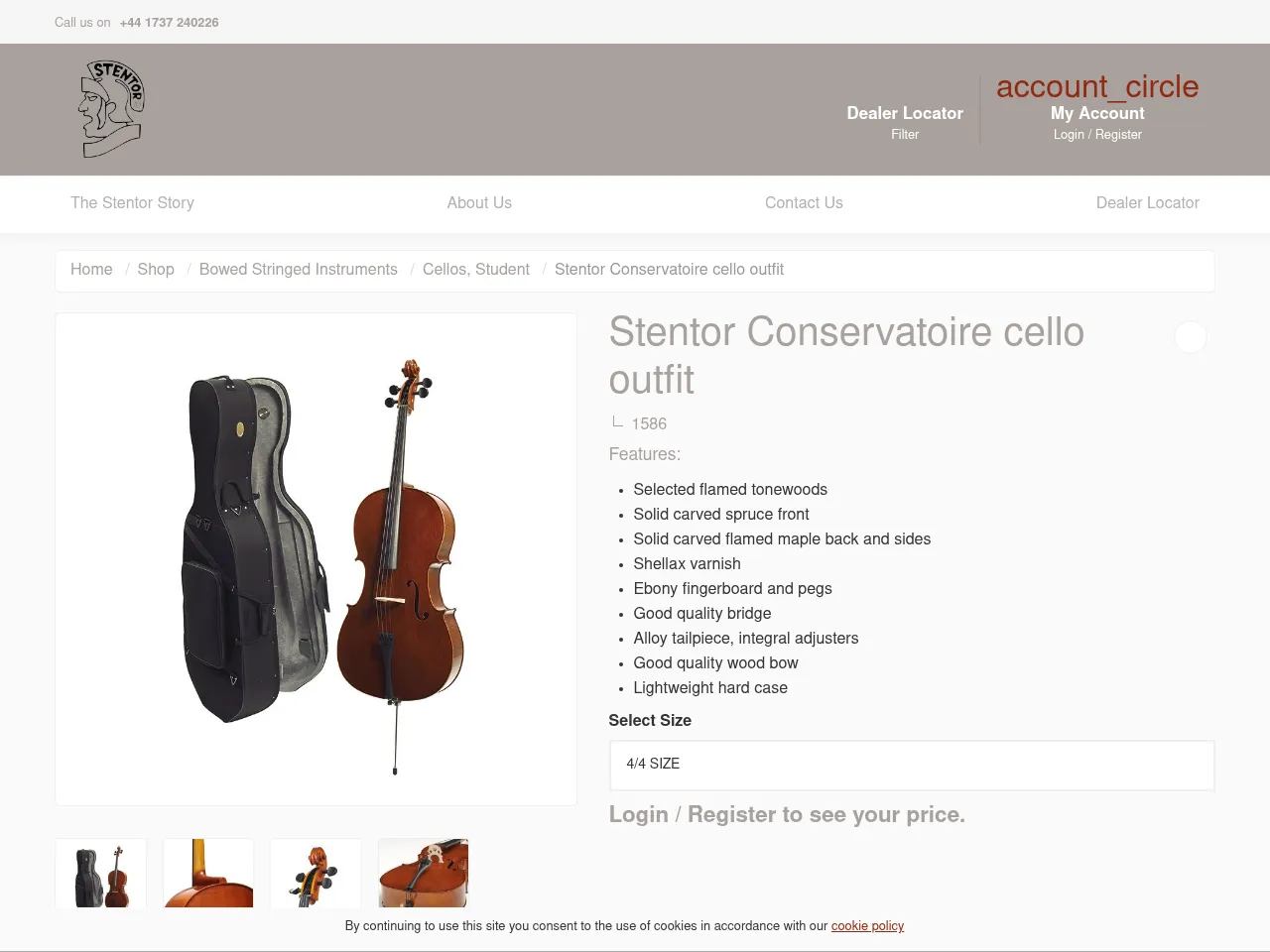Go to Dealer Locator in the navigation bar
The height and width of the screenshot is (952, 1270).
tap(1147, 203)
